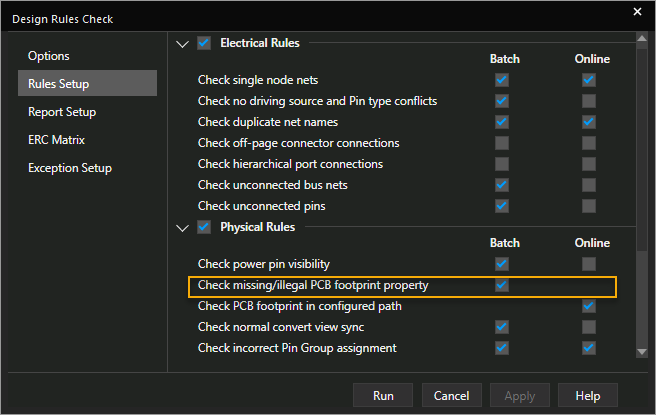Select Report Setup in the sidebar
This screenshot has width=656, height=415.
pyautogui.click(x=62, y=112)
